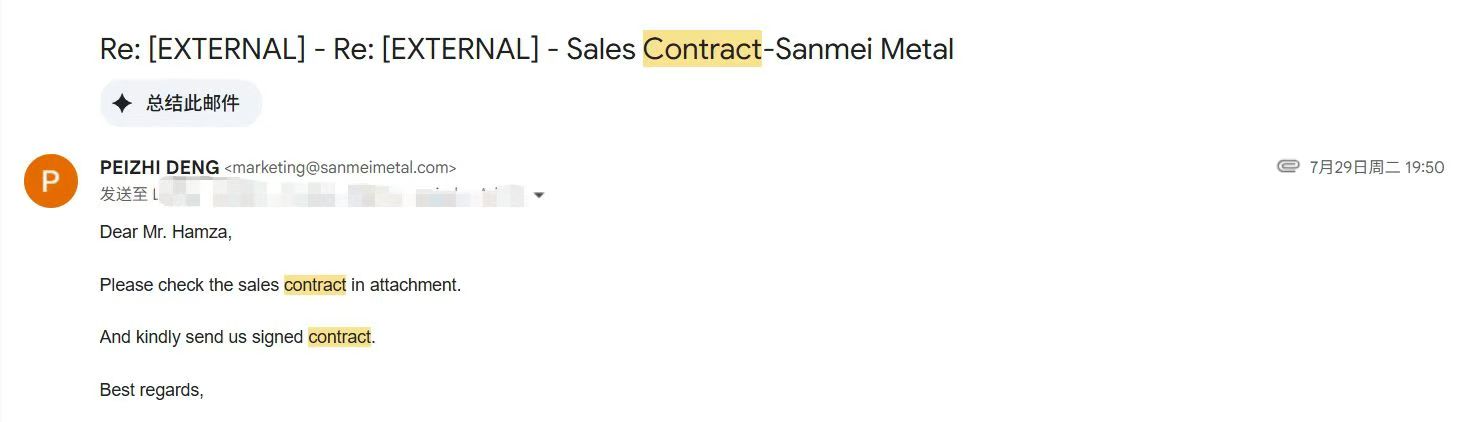Click the sparkle icon beside 总结此邮件
1470x422 pixels.
[122, 103]
